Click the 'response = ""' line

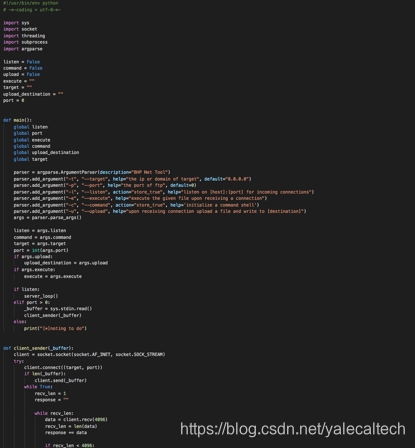pyautogui.click(x=52, y=400)
